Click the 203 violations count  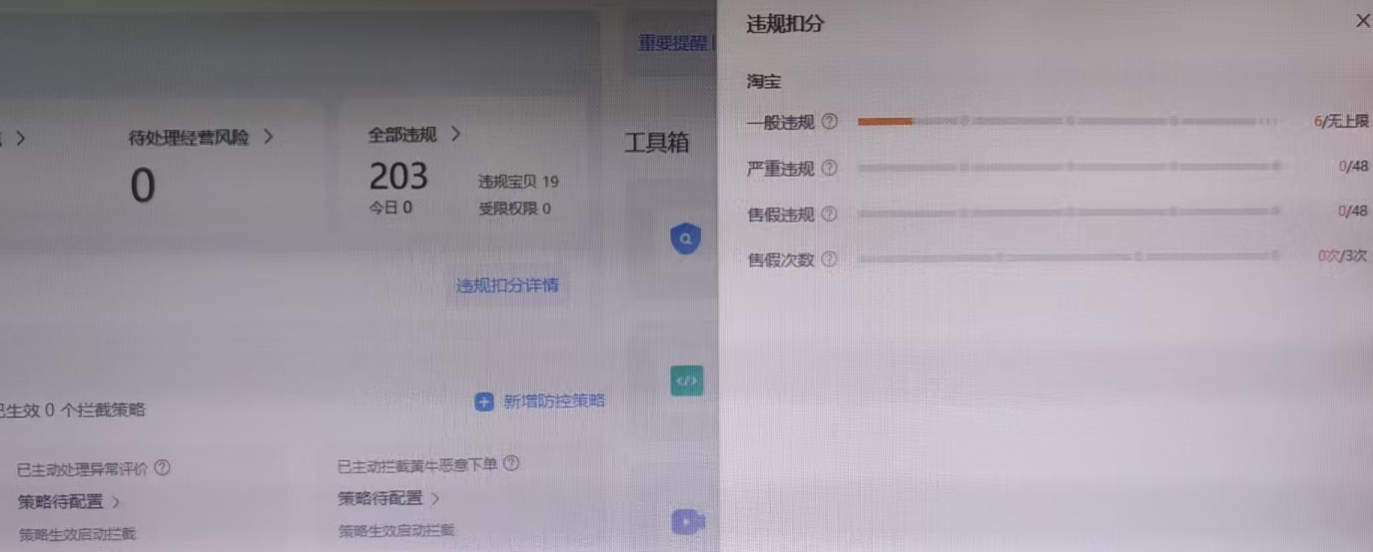pyautogui.click(x=398, y=177)
